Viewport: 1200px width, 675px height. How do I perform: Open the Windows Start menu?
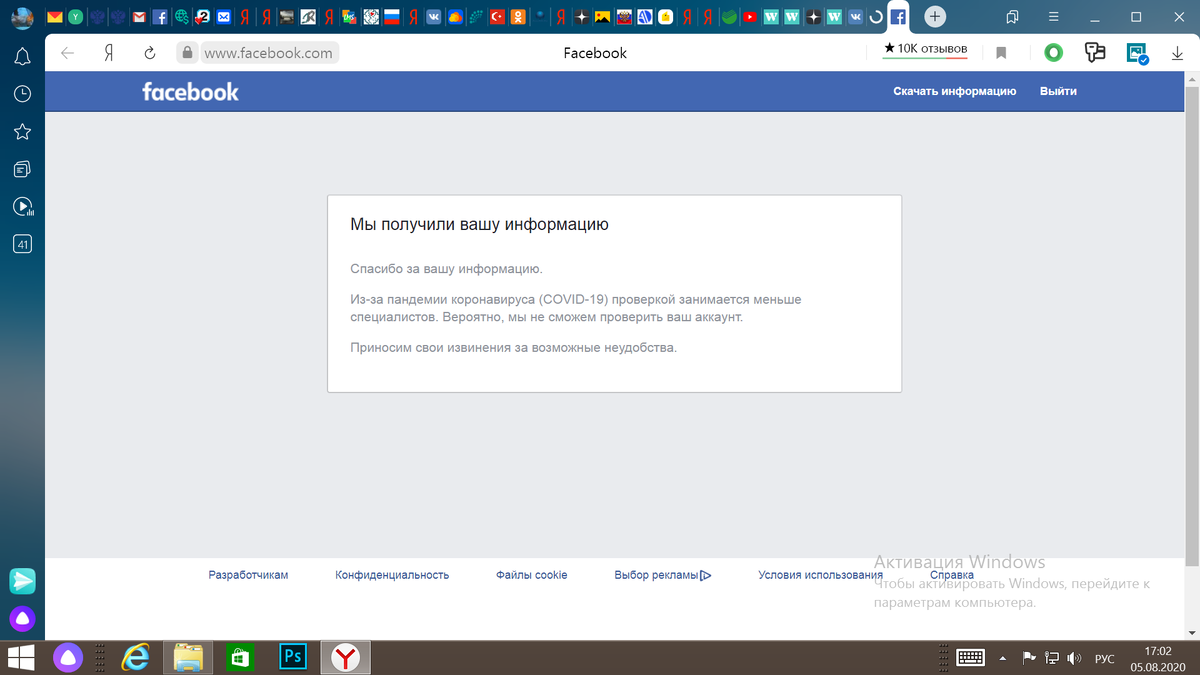pyautogui.click(x=21, y=657)
